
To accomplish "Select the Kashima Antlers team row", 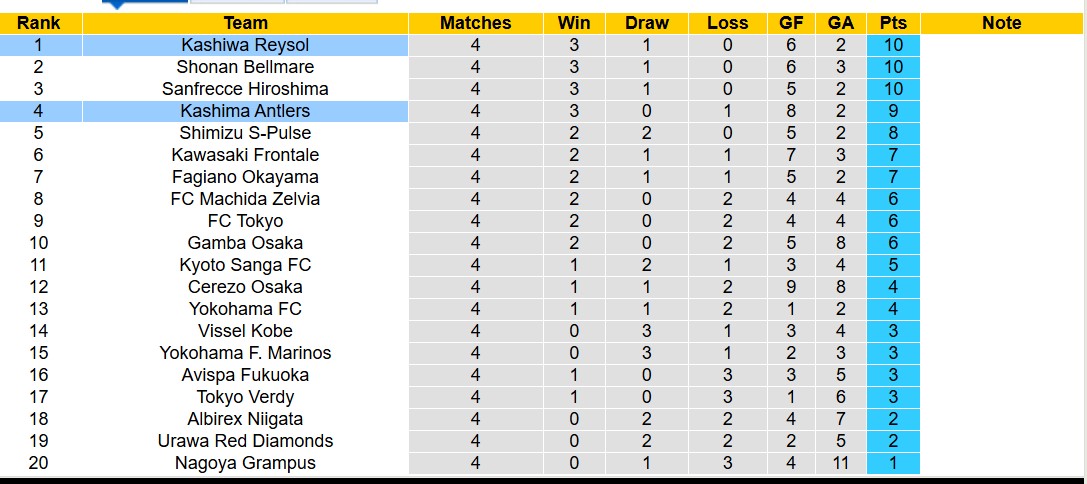I will point(245,111).
